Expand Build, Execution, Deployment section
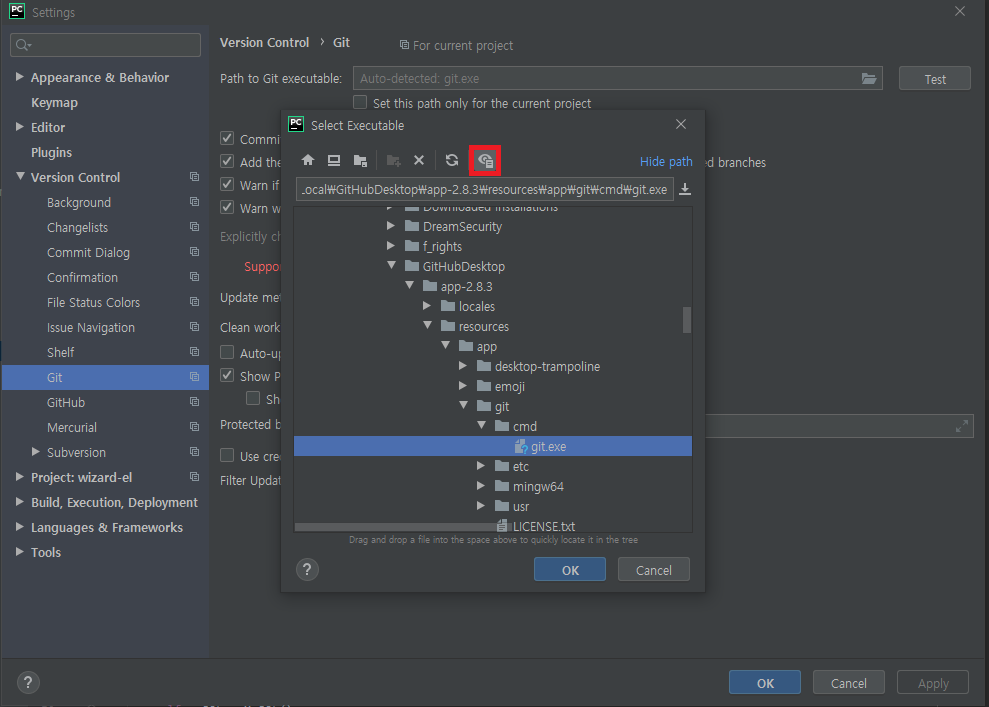 click(20, 502)
